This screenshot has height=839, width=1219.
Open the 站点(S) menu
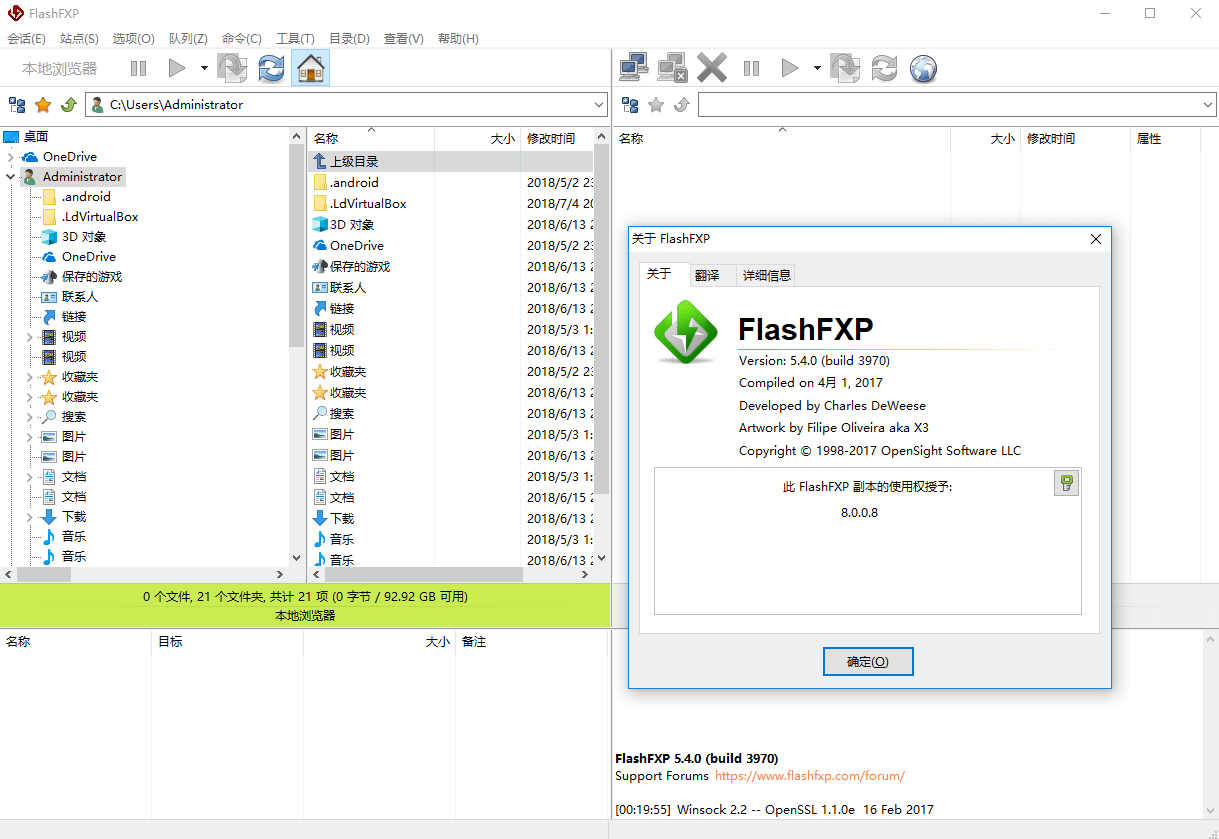79,39
